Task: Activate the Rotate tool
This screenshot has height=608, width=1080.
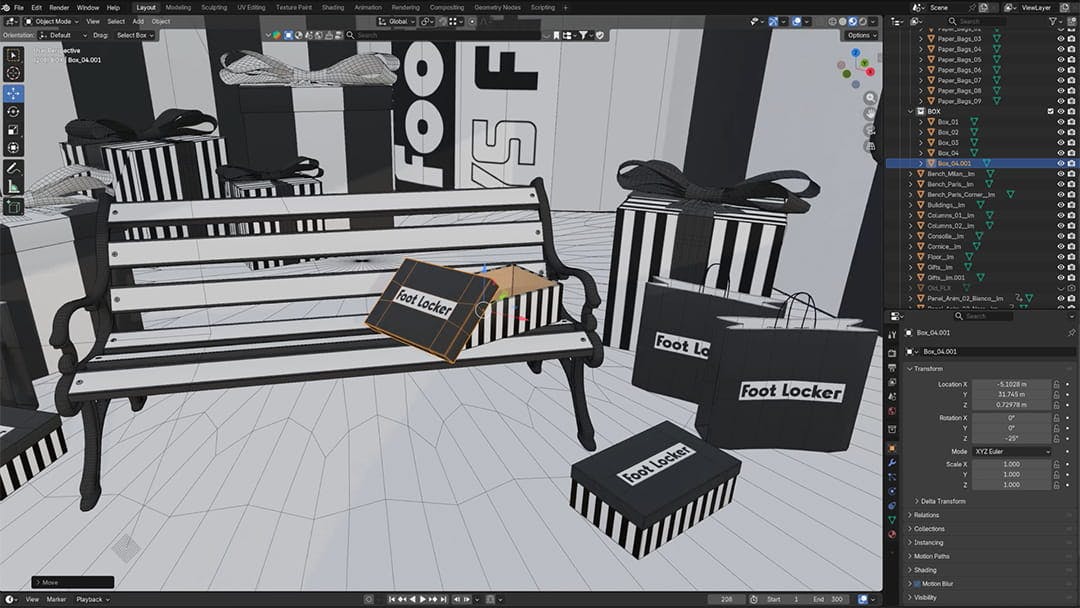Action: click(13, 111)
